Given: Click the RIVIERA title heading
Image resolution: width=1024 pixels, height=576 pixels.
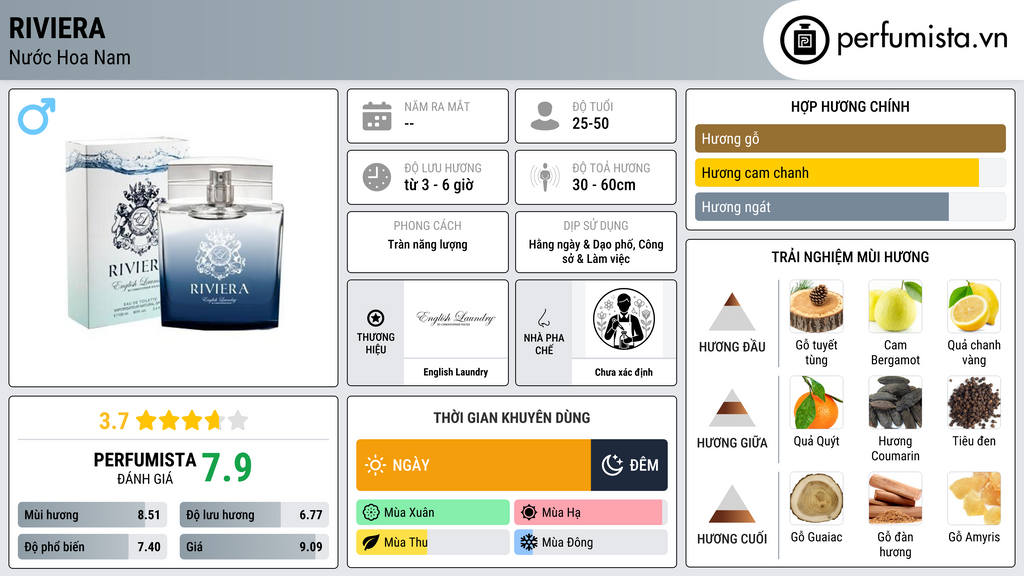Looking at the screenshot, I should 57,28.
